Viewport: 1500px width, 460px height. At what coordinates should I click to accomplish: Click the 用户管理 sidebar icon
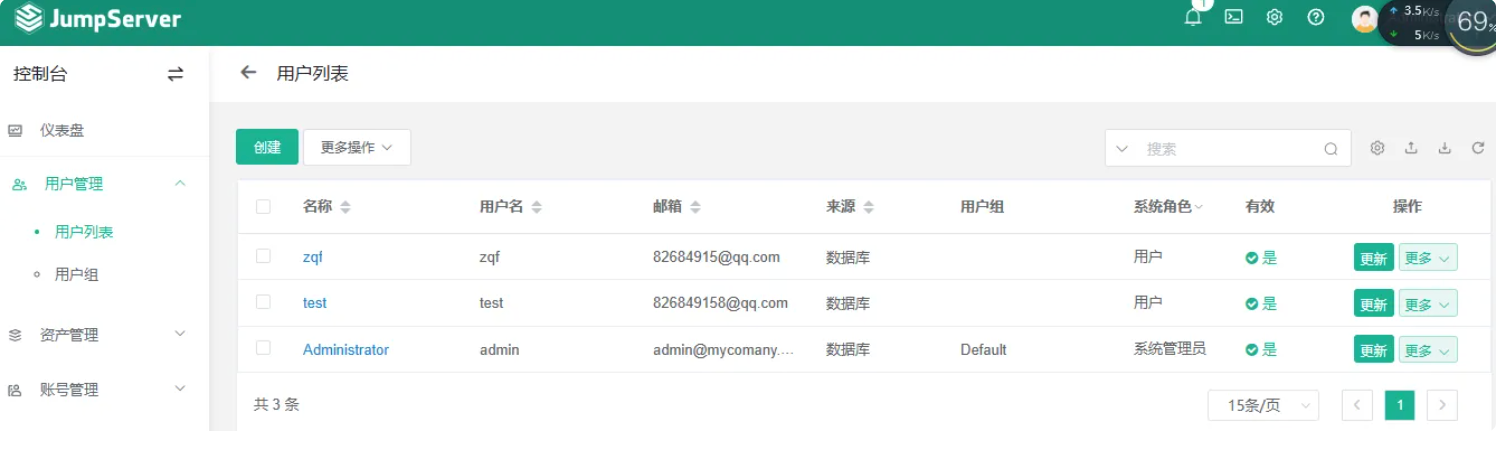coord(19,184)
